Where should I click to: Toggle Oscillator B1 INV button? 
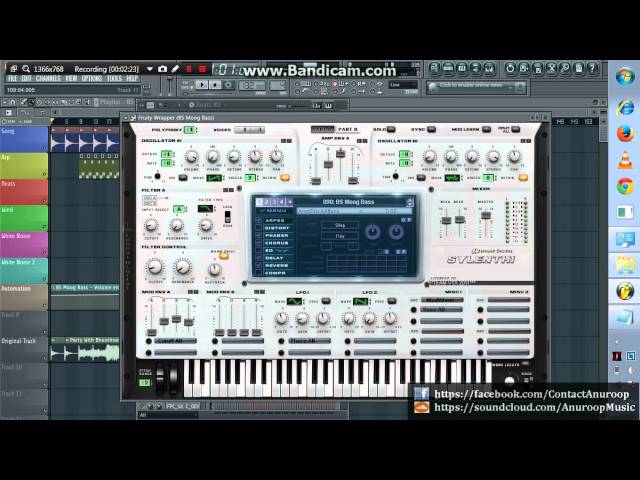421,178
